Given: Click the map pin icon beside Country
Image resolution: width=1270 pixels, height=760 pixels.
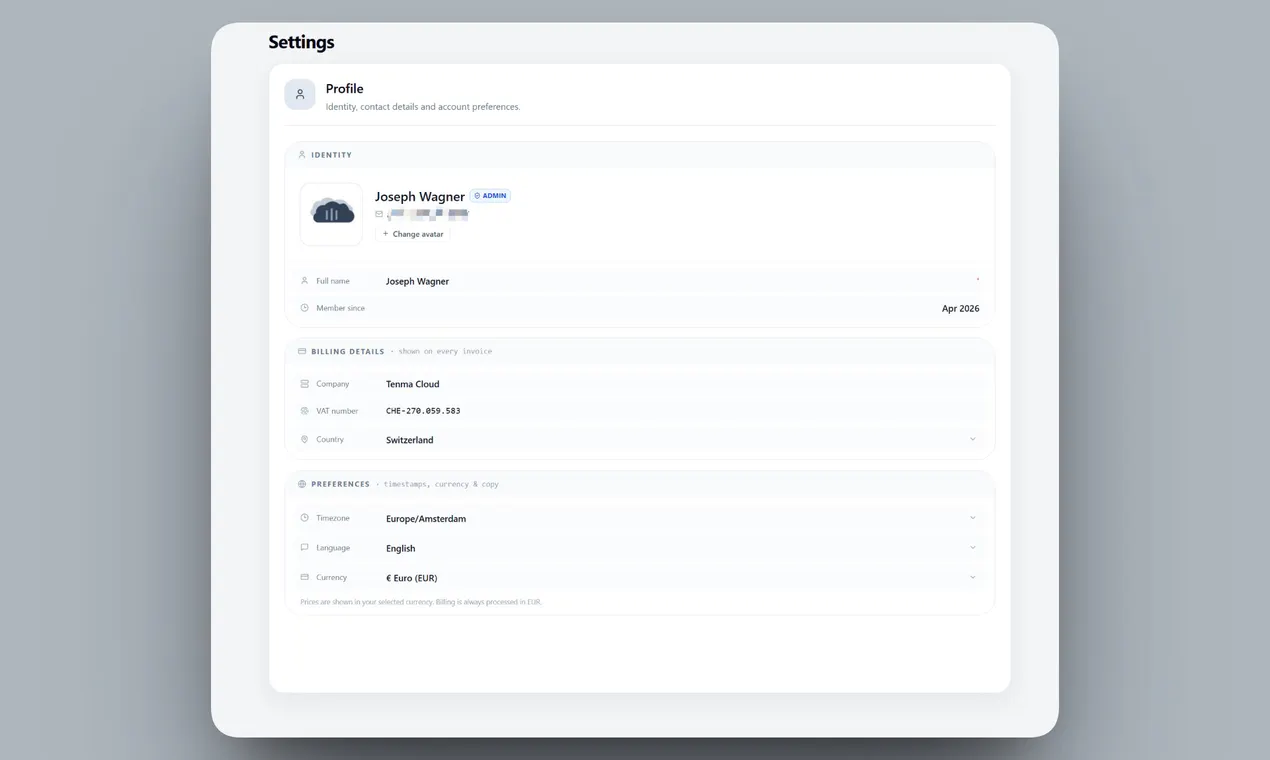Looking at the screenshot, I should click(305, 439).
